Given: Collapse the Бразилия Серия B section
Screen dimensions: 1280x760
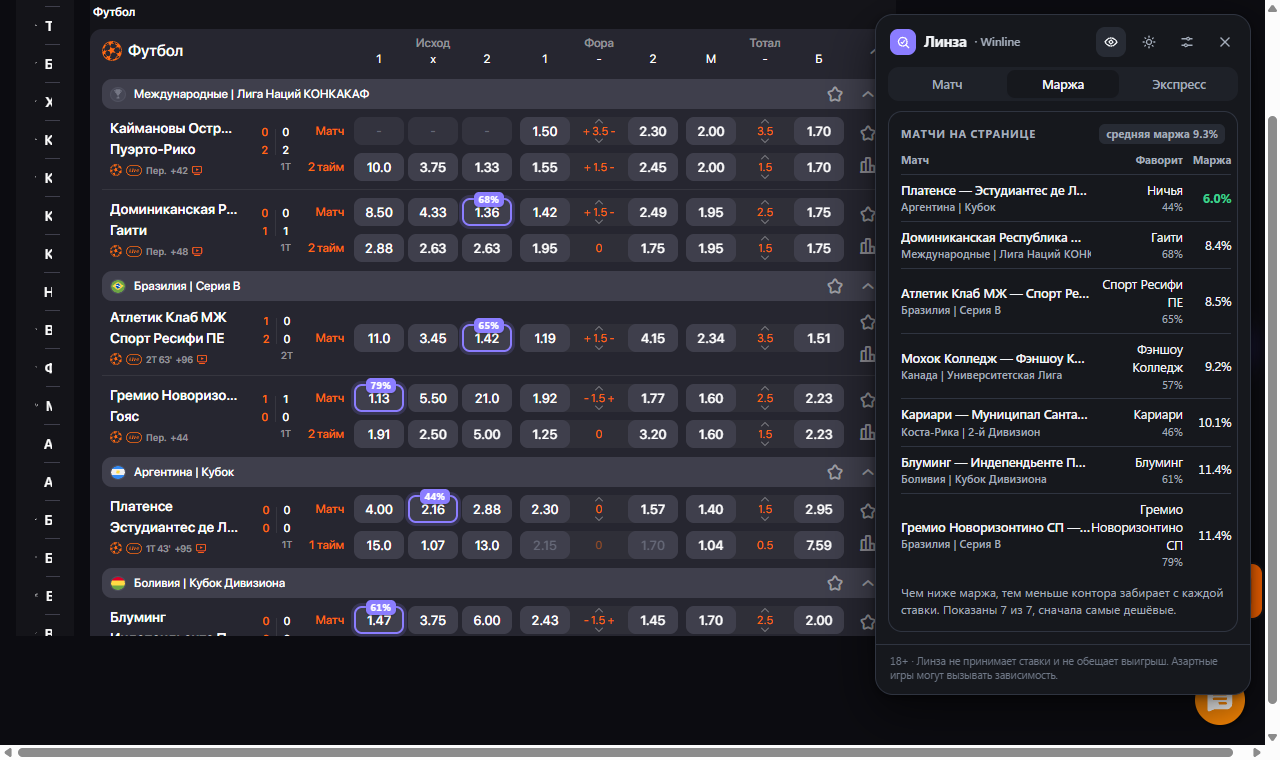Looking at the screenshot, I should 867,286.
